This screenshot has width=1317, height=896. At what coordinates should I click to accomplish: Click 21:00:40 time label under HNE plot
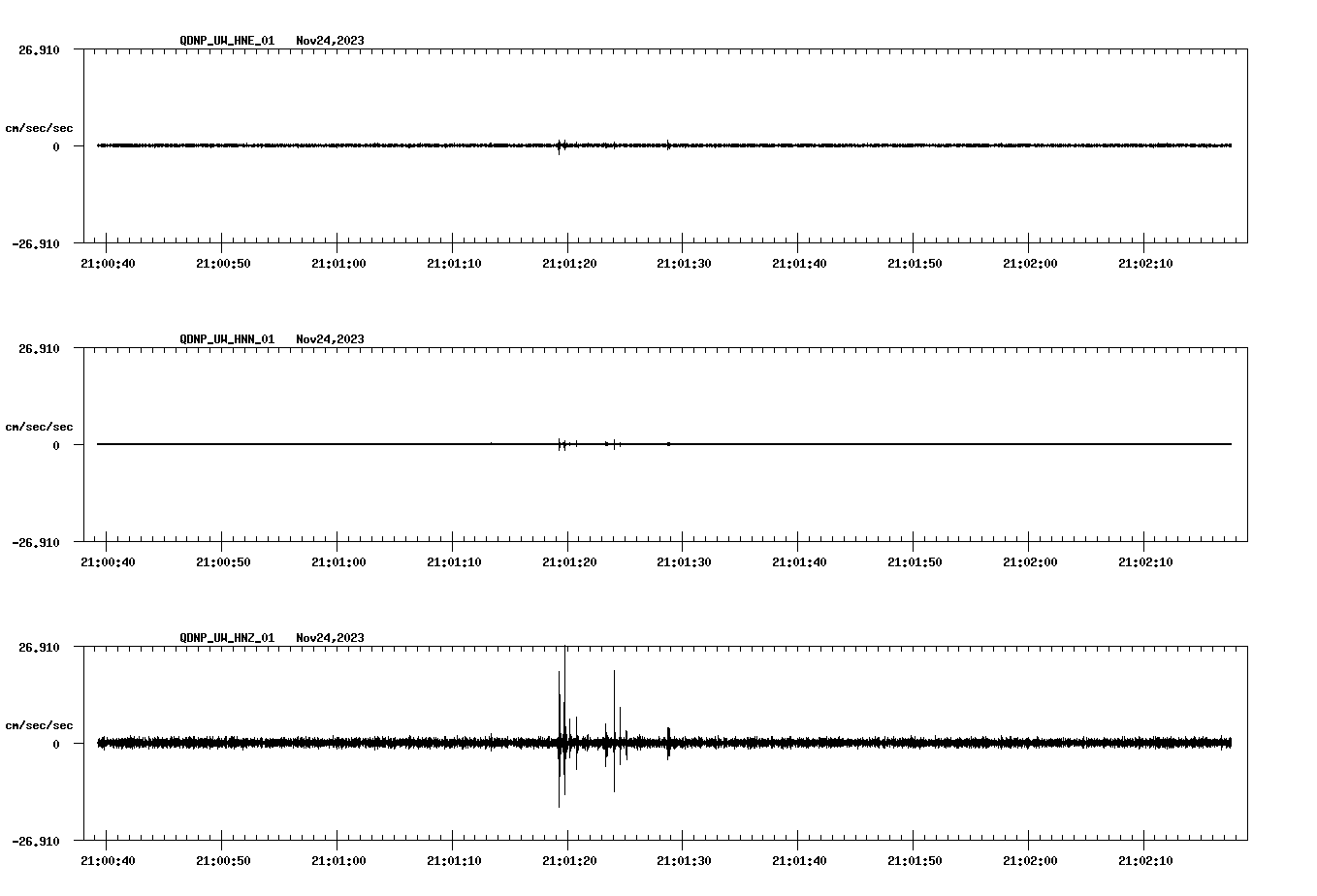[108, 264]
